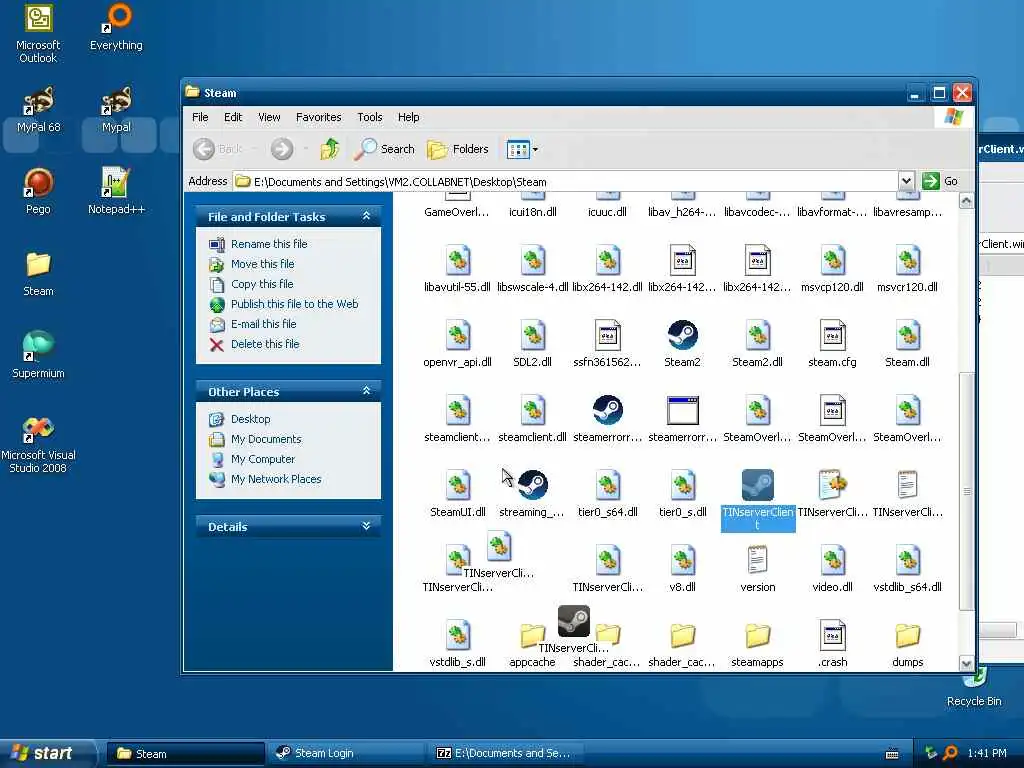The height and width of the screenshot is (768, 1024).
Task: Click the Search toolbar button
Action: click(384, 149)
